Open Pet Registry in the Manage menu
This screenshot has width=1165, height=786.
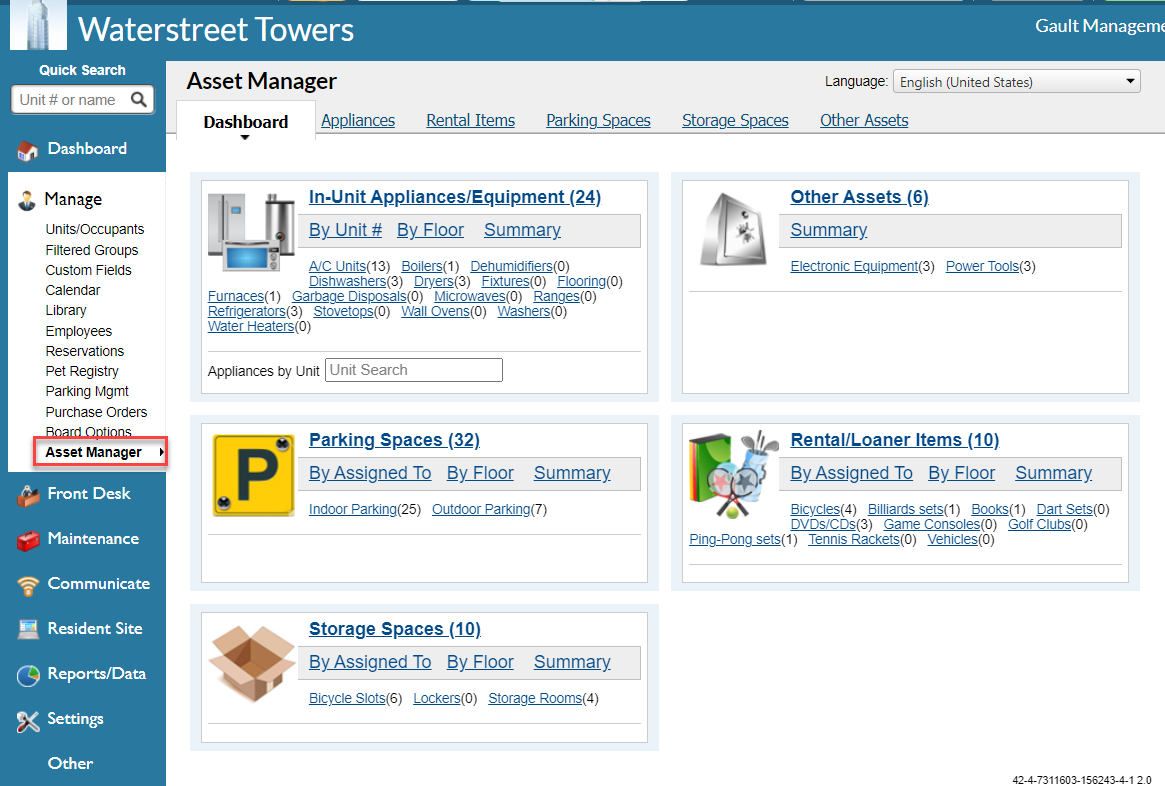coord(82,371)
